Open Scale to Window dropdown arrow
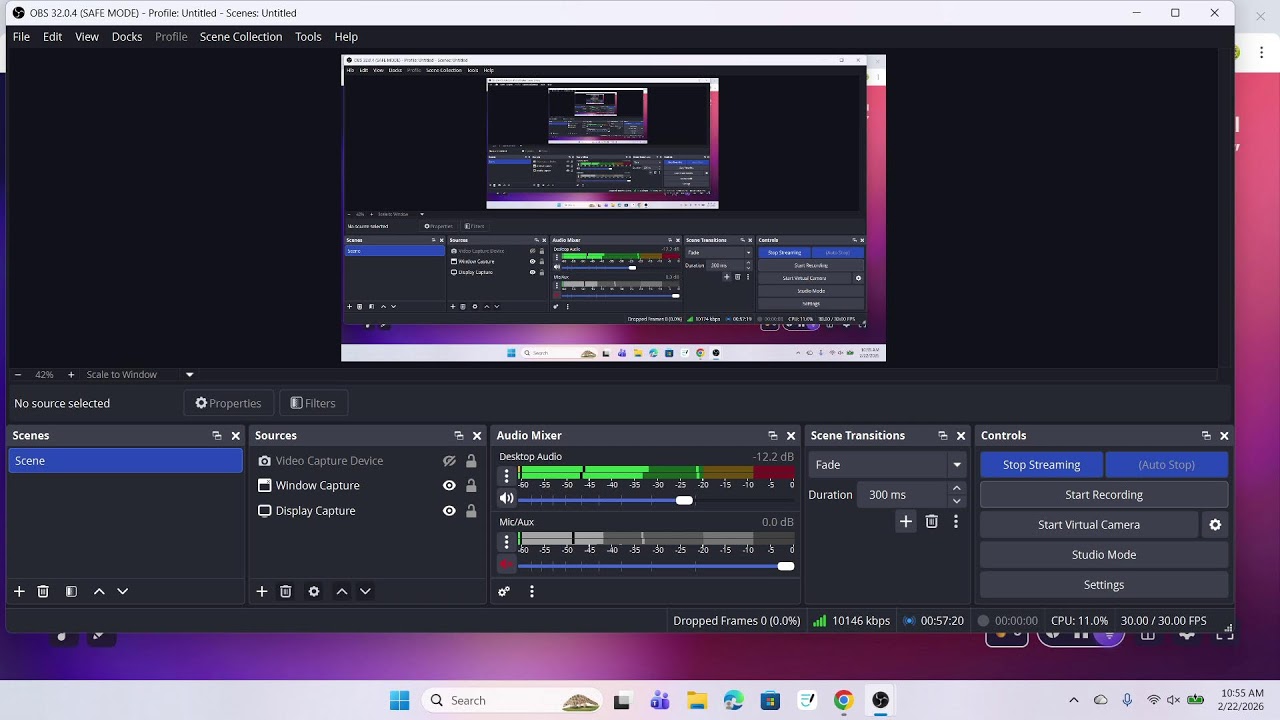 [x=189, y=374]
